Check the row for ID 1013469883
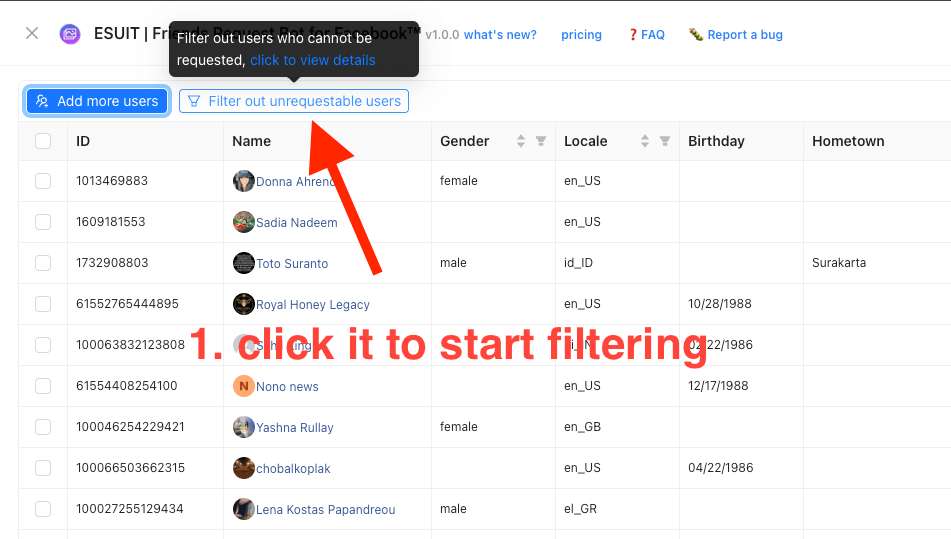 point(43,181)
